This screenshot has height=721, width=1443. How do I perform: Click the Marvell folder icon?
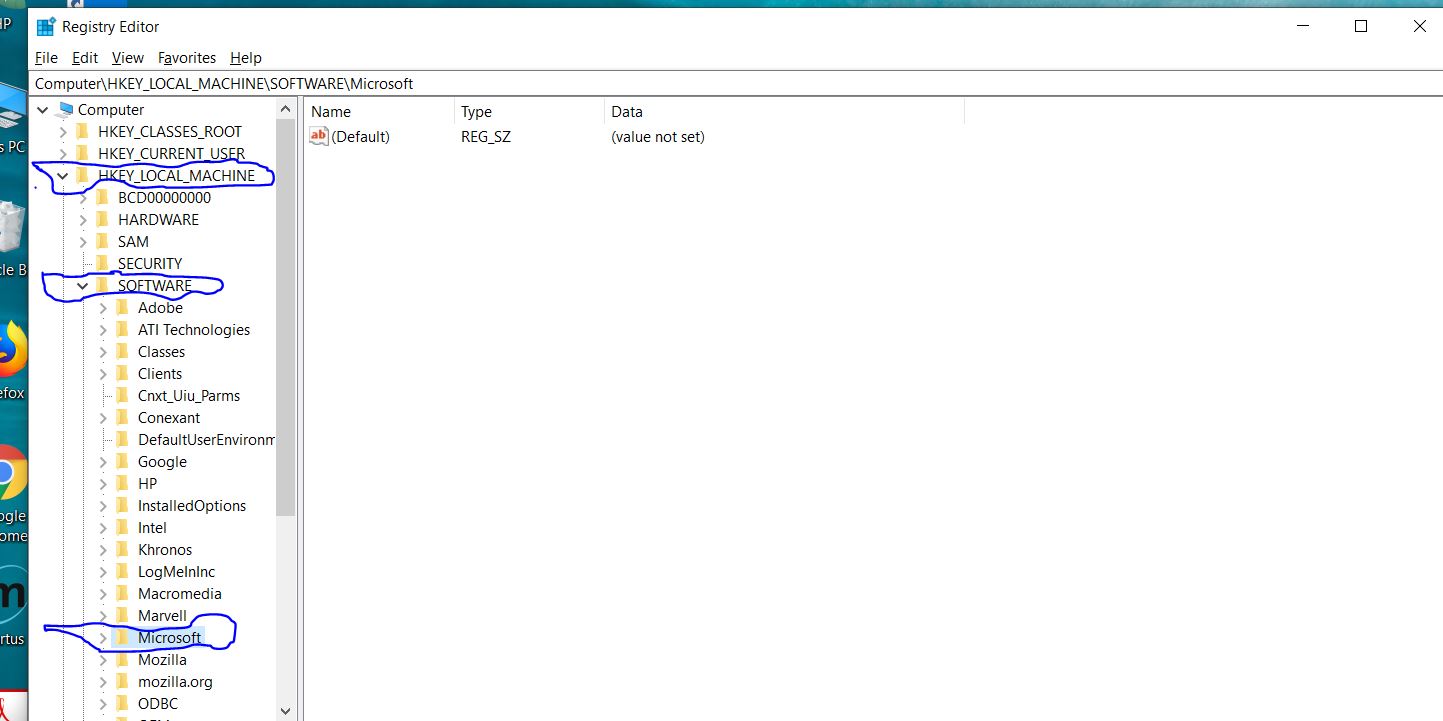tap(122, 616)
